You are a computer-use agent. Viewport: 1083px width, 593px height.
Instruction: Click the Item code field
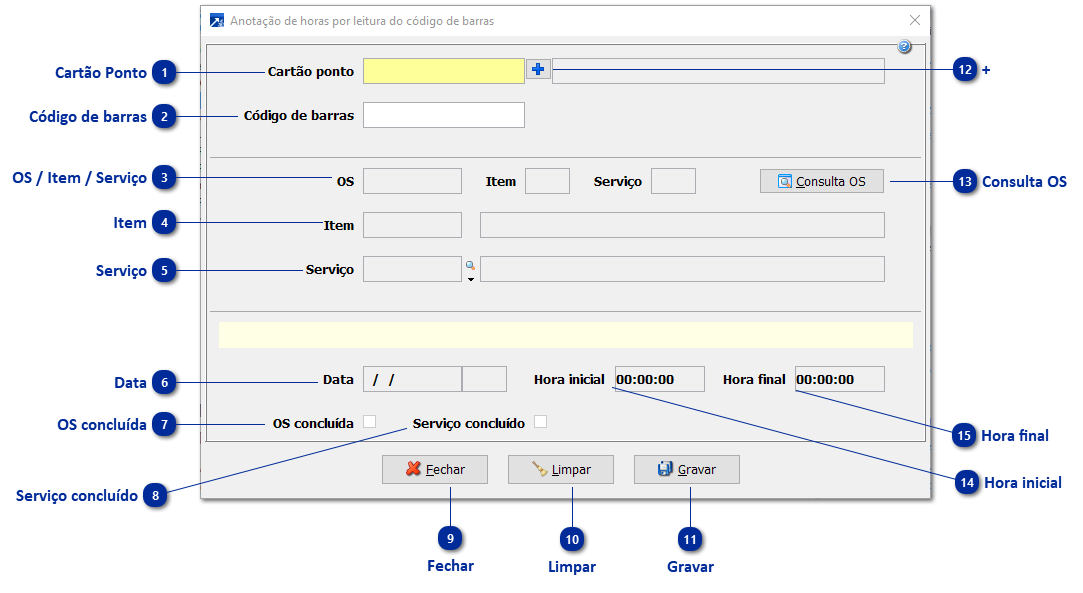pos(412,225)
